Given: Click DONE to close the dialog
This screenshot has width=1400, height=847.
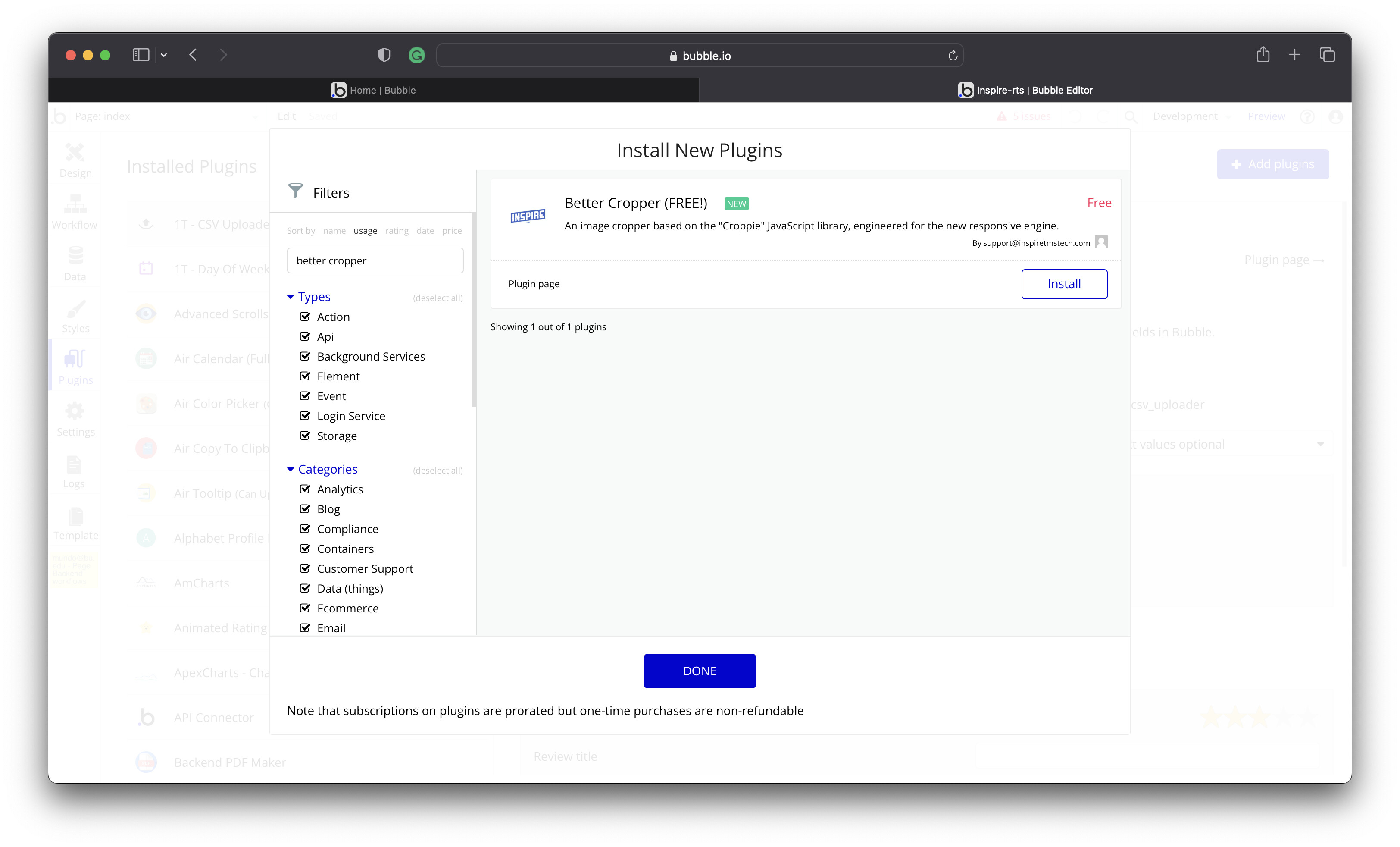Looking at the screenshot, I should 700,671.
